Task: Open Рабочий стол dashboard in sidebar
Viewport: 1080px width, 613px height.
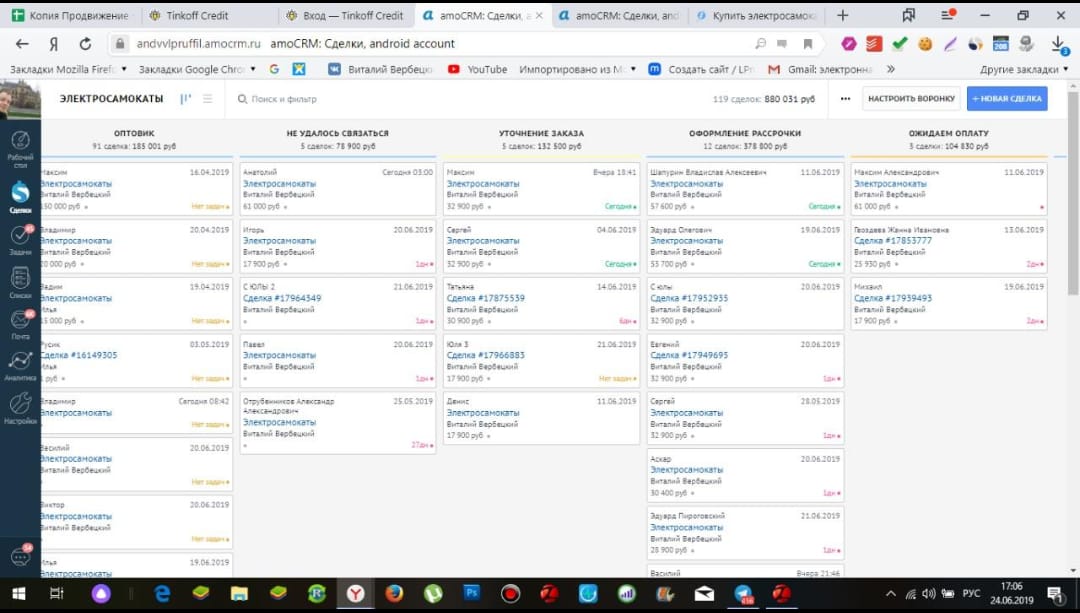Action: pyautogui.click(x=20, y=146)
